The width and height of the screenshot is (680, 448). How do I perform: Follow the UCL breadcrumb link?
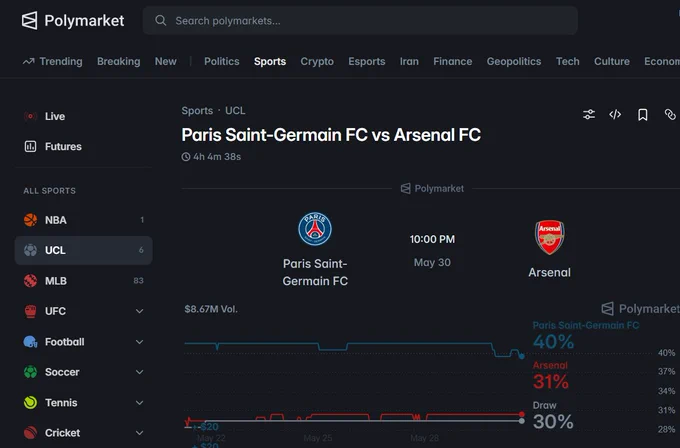tap(235, 111)
